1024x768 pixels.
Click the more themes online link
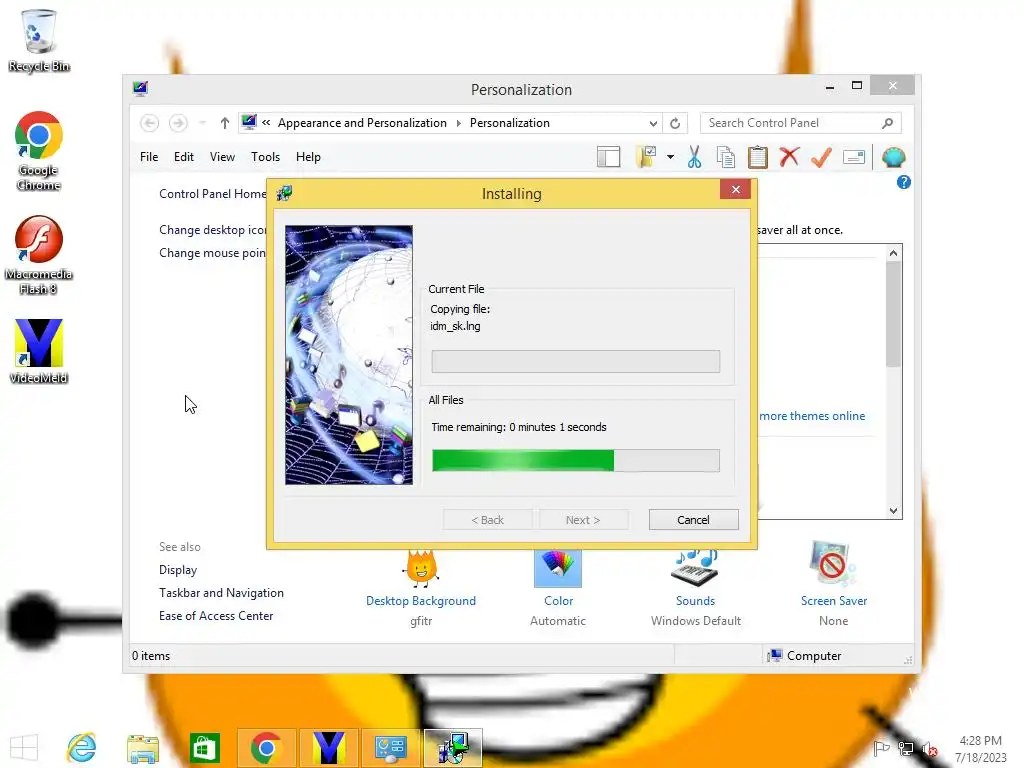pos(812,416)
